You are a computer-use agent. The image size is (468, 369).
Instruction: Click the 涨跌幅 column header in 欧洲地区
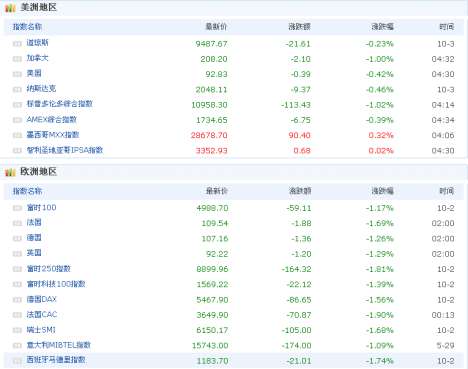pyautogui.click(x=383, y=191)
